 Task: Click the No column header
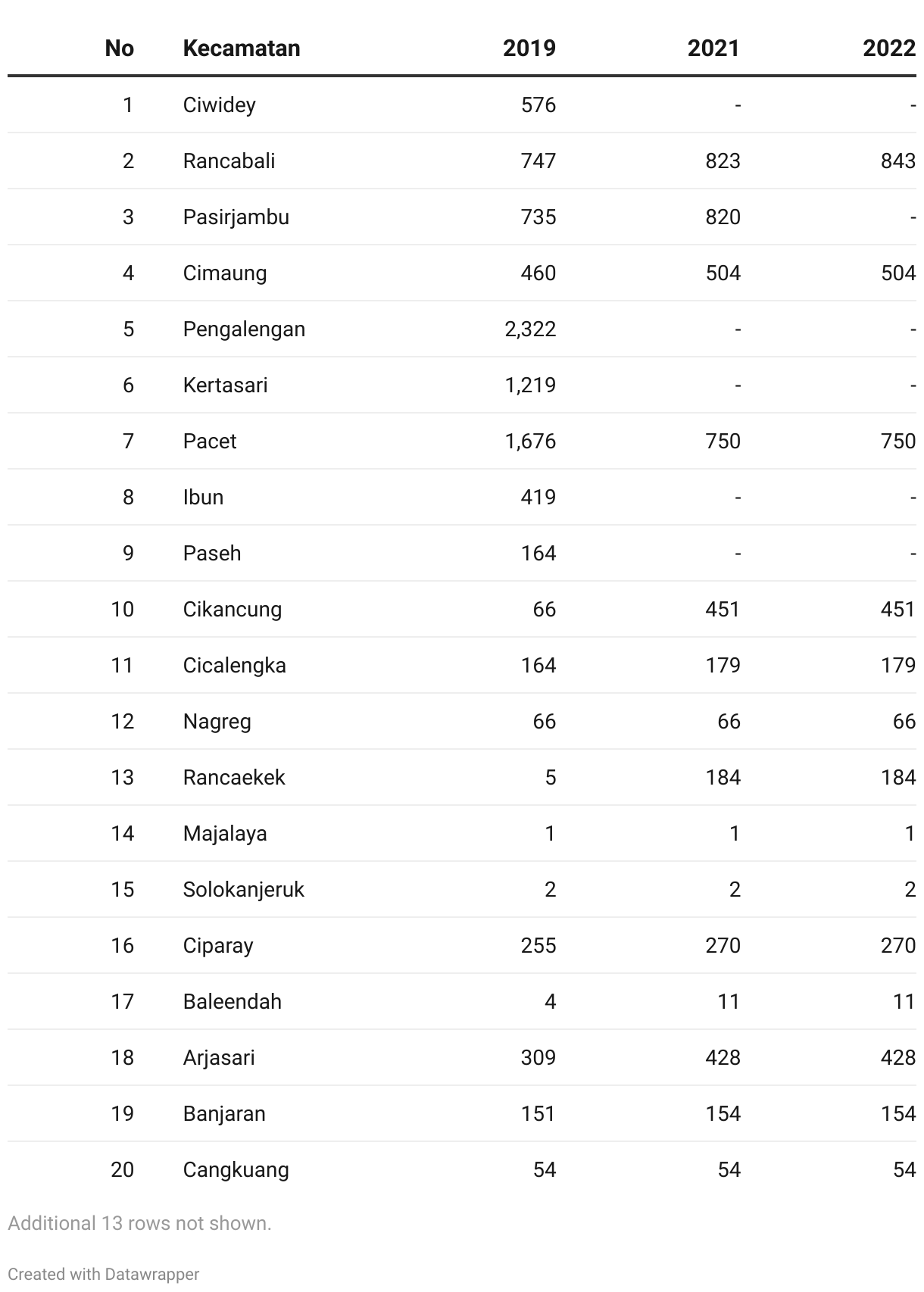click(x=120, y=48)
